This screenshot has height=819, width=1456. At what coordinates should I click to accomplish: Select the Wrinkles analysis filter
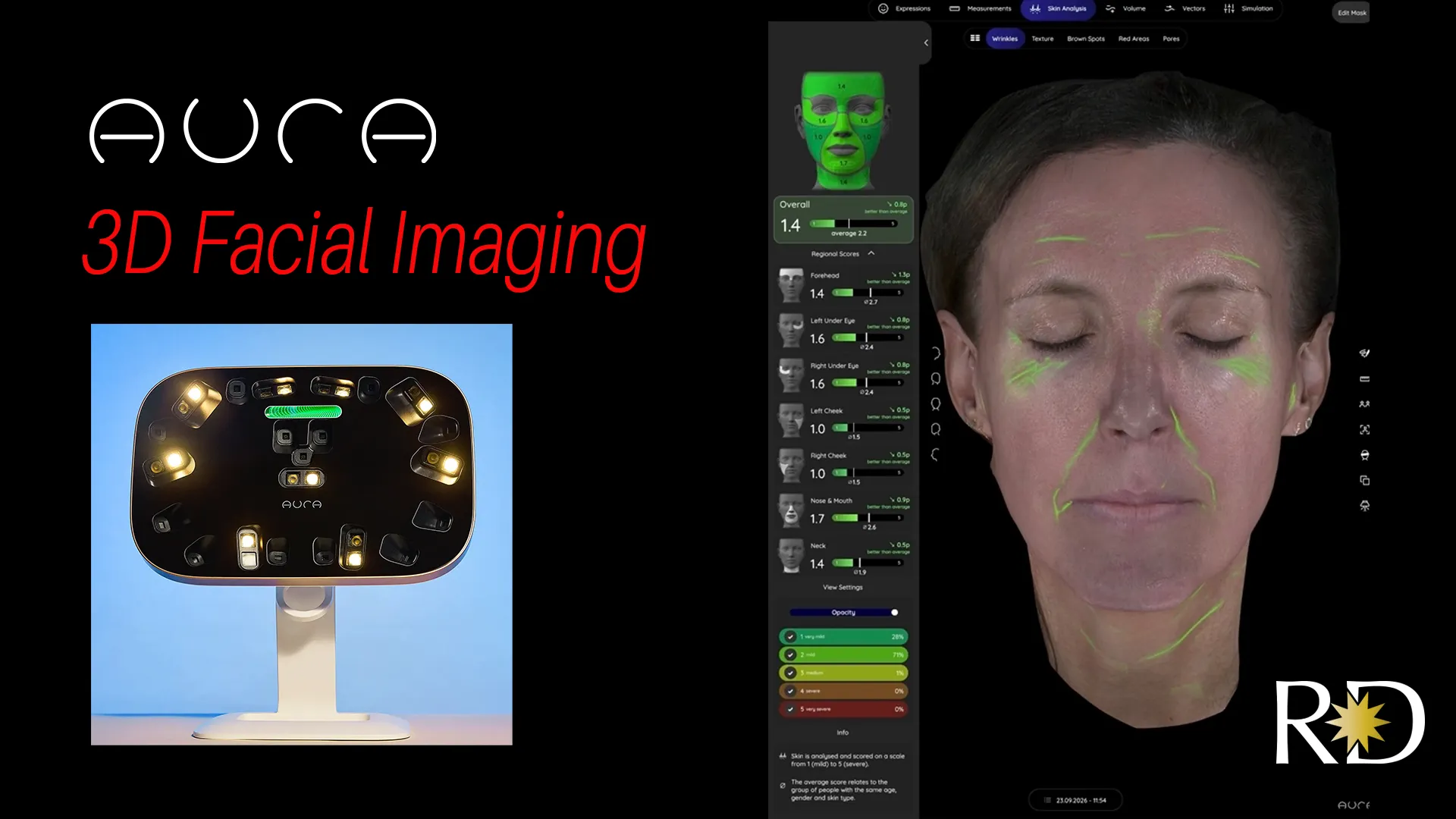(x=1005, y=39)
